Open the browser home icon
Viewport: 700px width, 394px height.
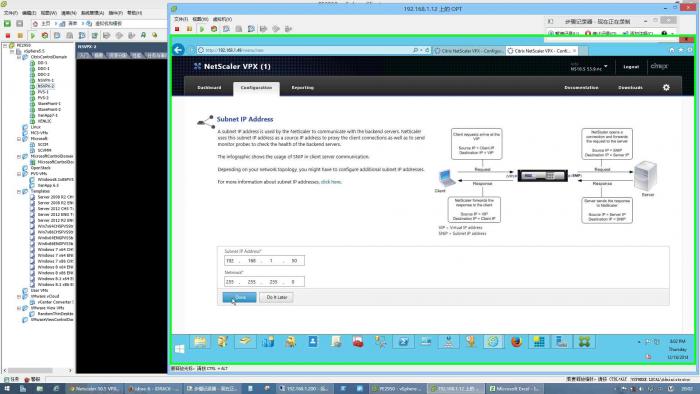coord(672,50)
